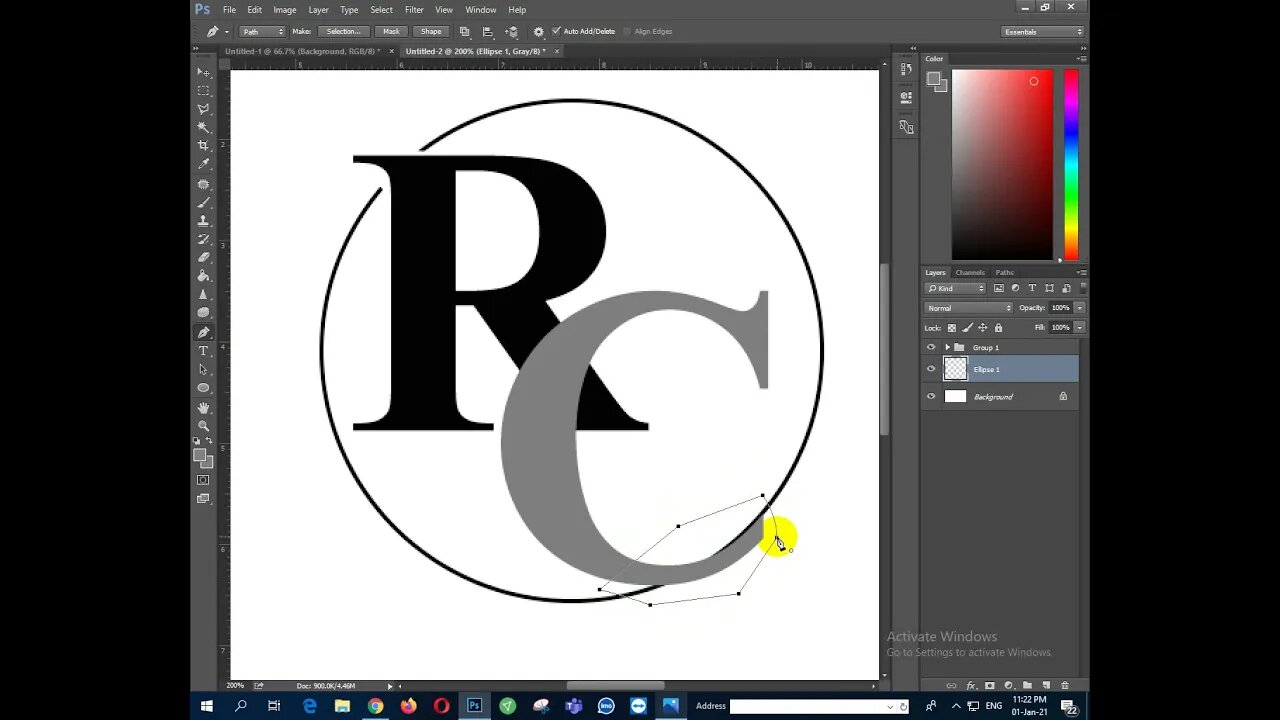The width and height of the screenshot is (1280, 720).
Task: Select the Eyedropper tool
Action: pyautogui.click(x=204, y=164)
